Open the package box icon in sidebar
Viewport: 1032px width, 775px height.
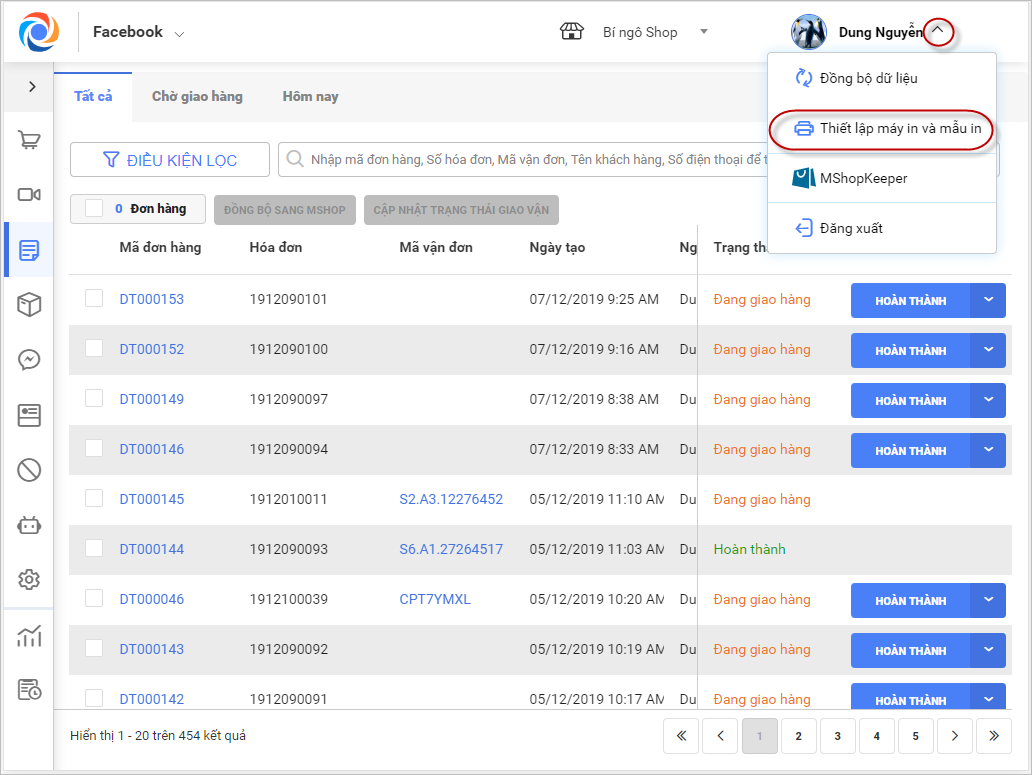coord(29,305)
